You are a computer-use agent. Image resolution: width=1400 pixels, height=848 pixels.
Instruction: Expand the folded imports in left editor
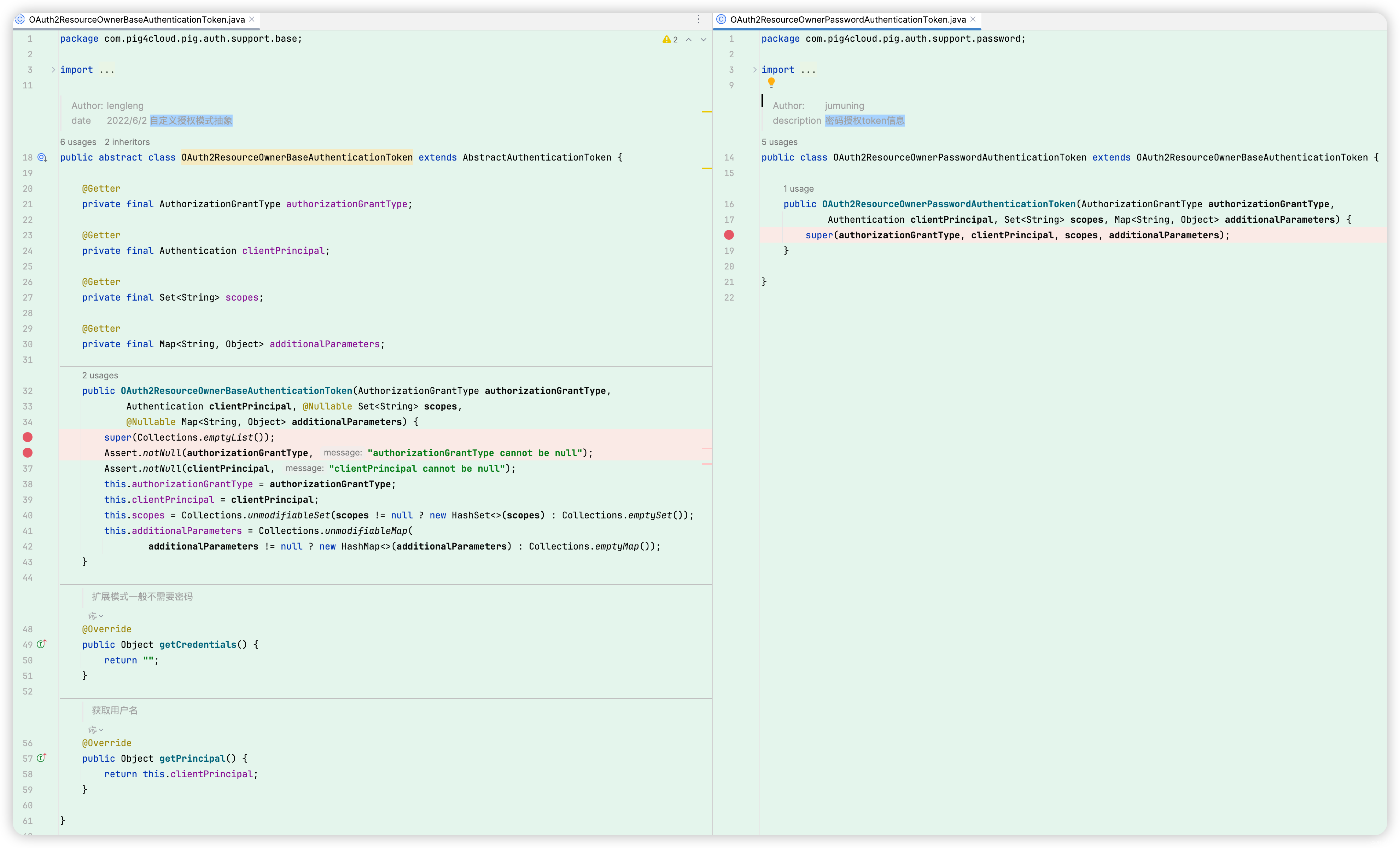tap(53, 69)
